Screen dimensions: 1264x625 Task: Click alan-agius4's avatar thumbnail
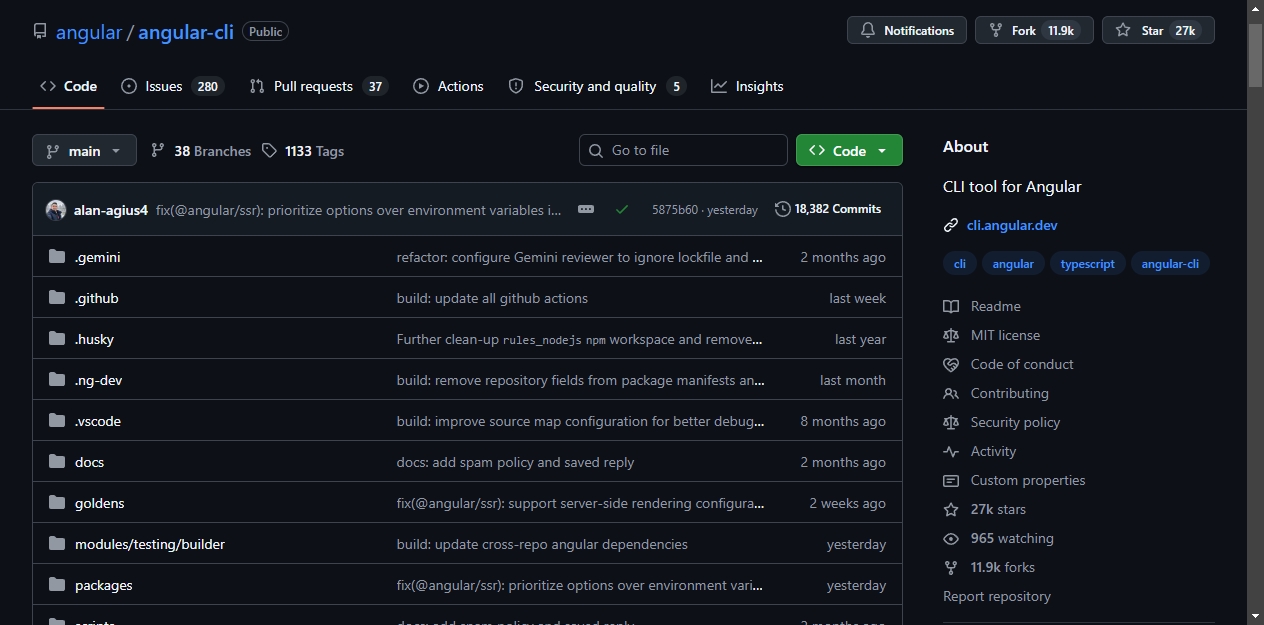point(56,210)
